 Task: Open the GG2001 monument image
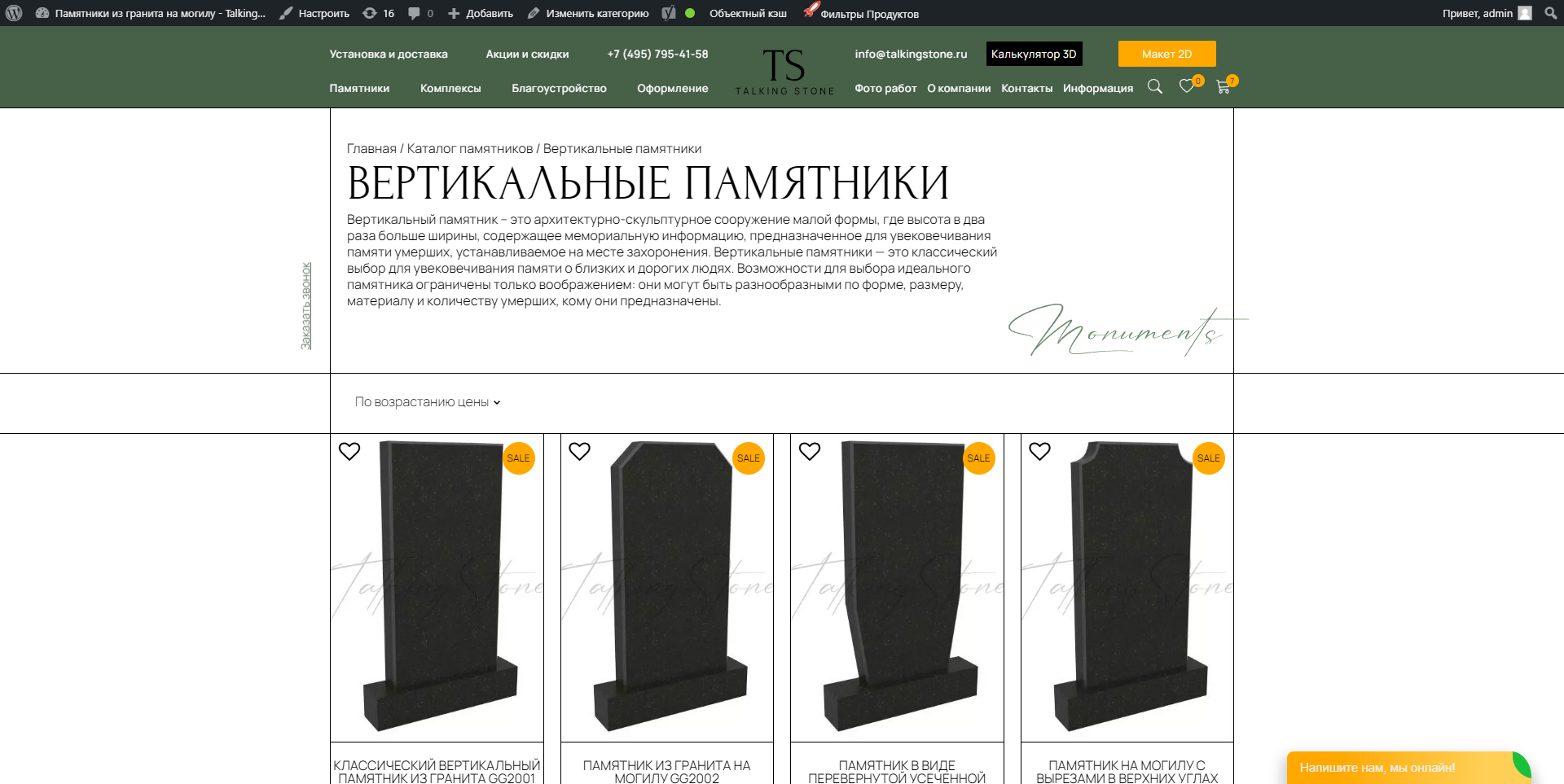tap(437, 588)
